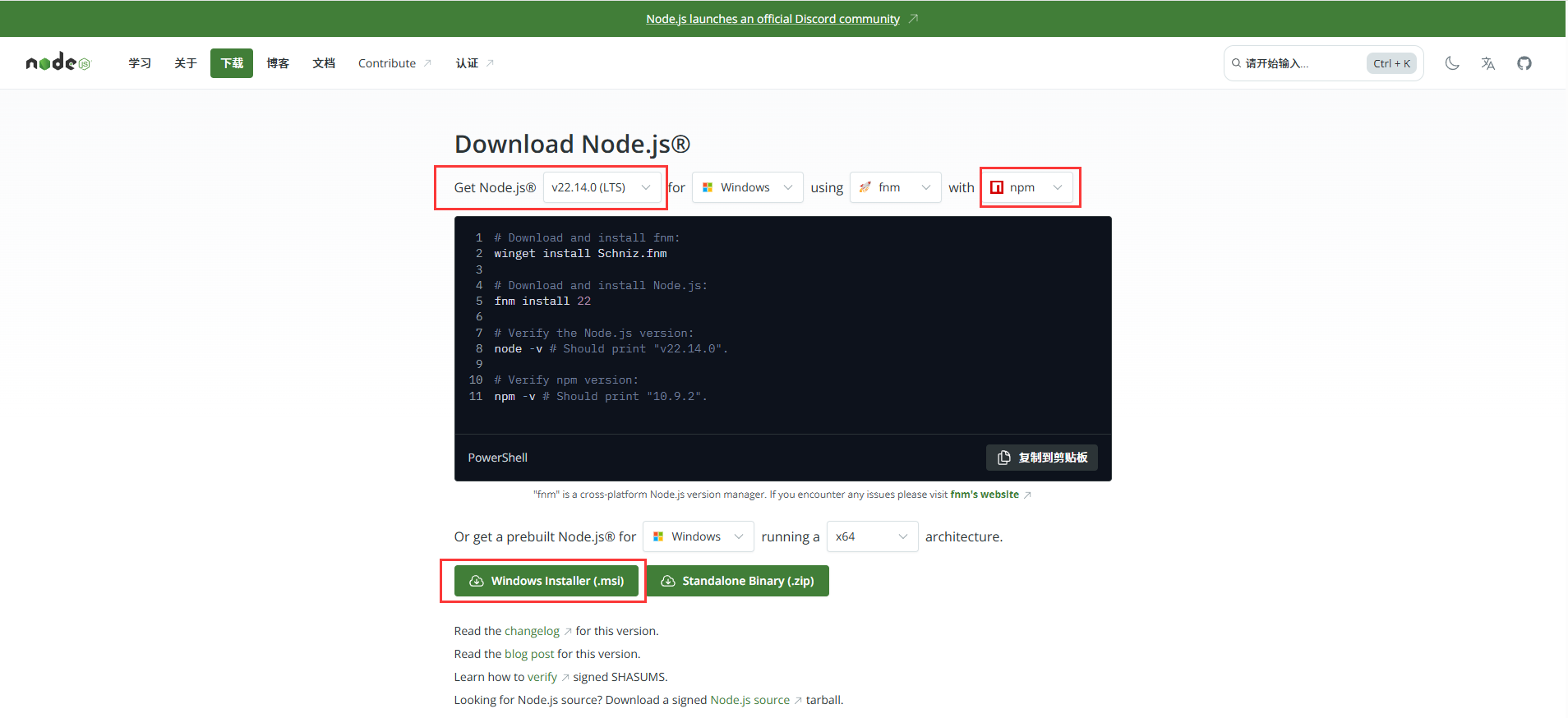
Task: Click the Node.js logo
Action: [x=58, y=62]
